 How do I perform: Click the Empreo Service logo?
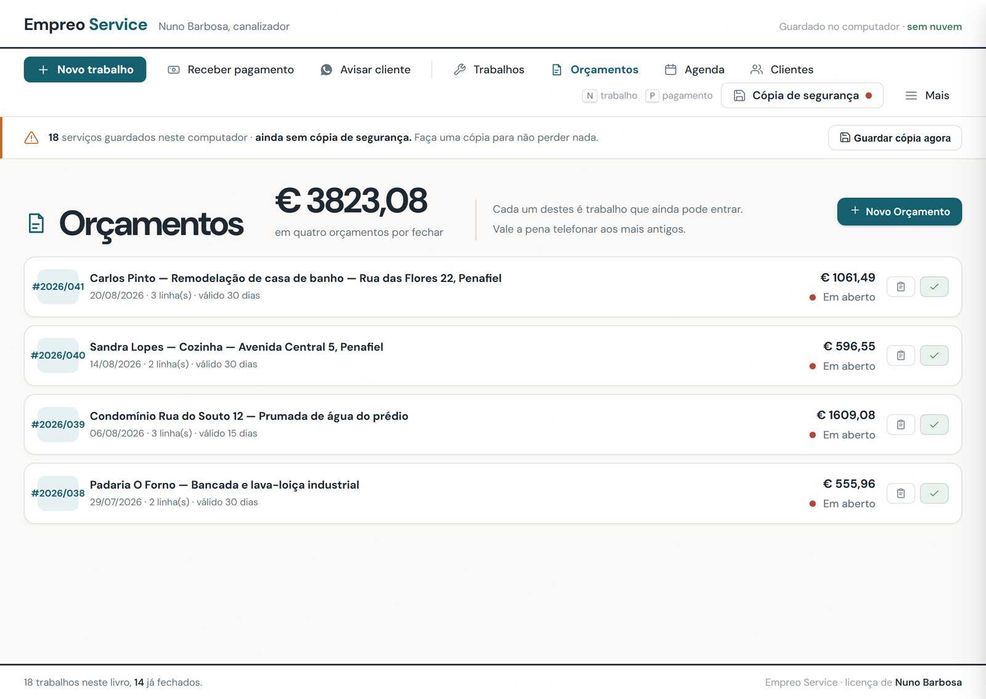click(86, 25)
